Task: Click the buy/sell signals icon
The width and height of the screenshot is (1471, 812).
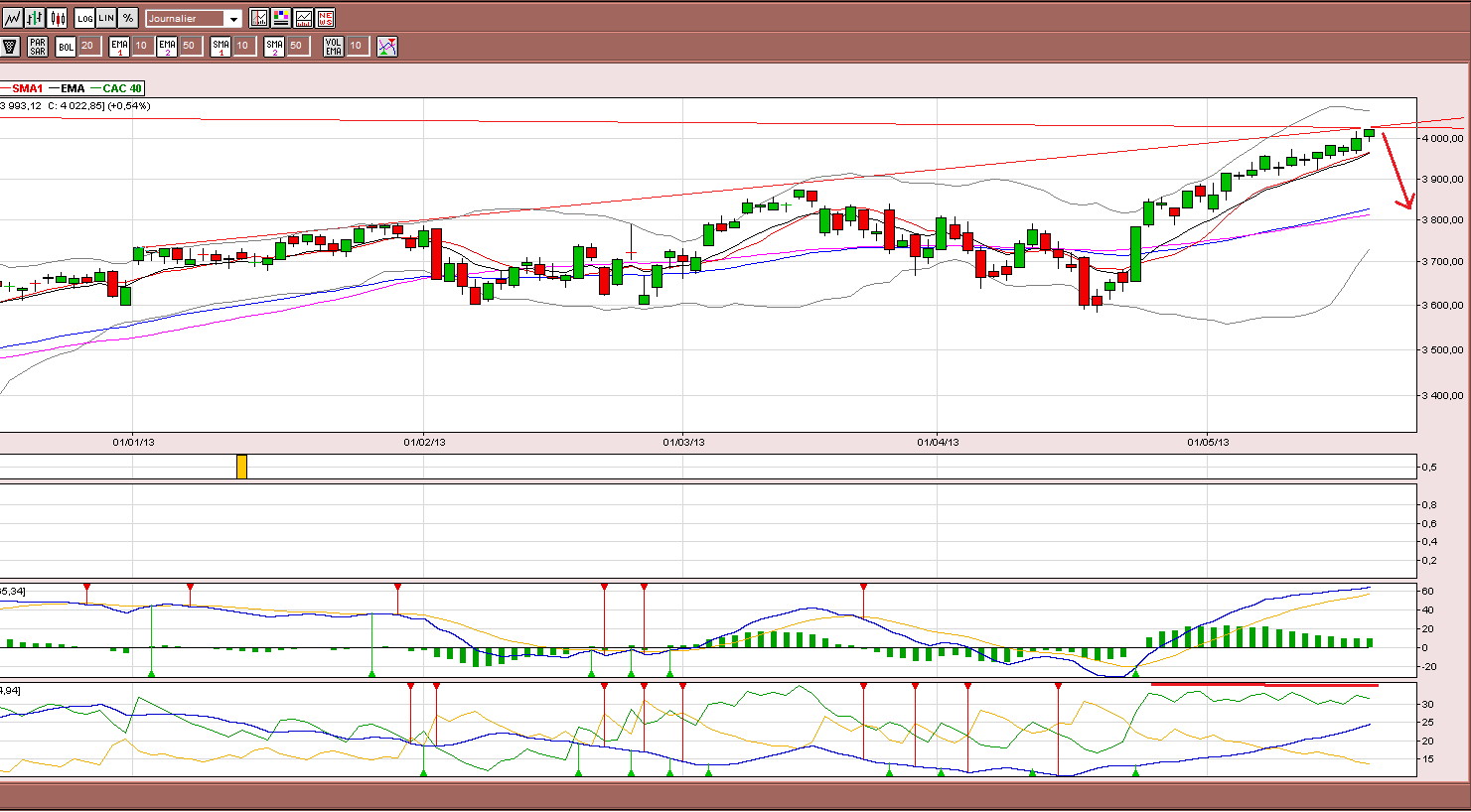Action: point(387,46)
